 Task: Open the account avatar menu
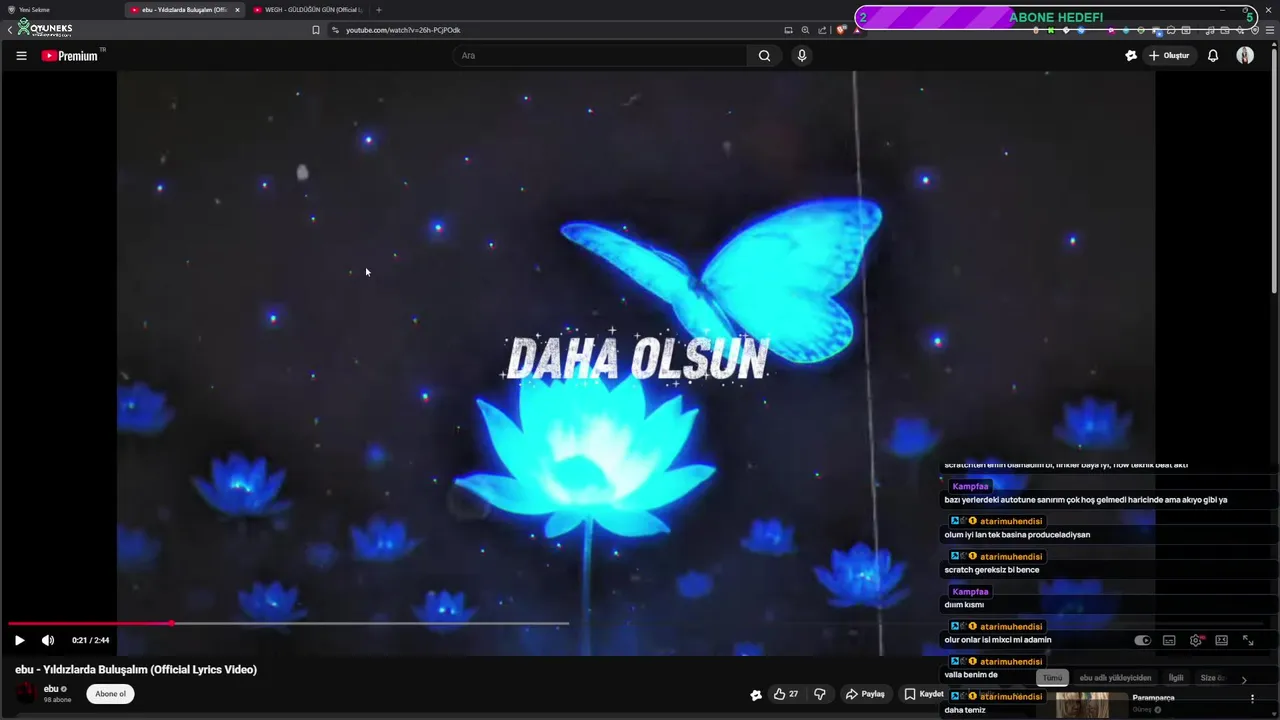point(1245,56)
